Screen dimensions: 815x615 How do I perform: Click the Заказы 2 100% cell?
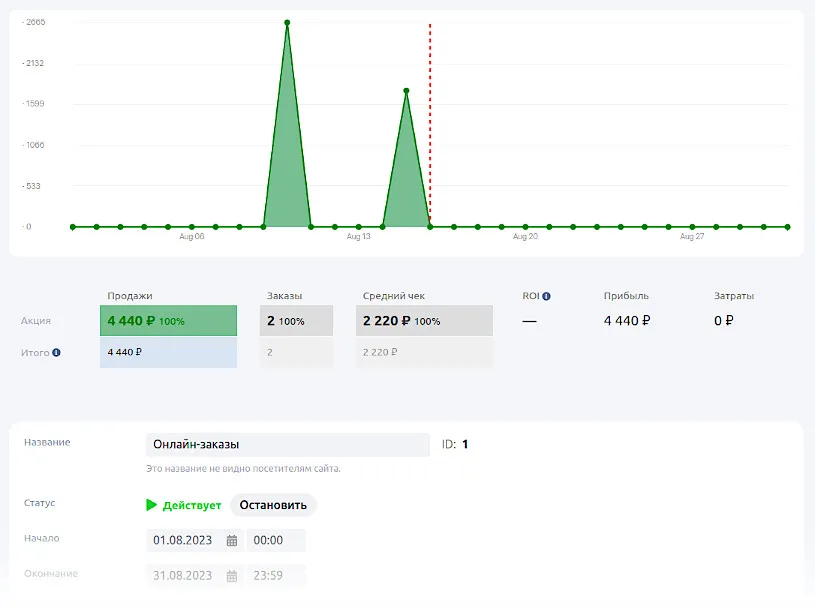(x=297, y=321)
